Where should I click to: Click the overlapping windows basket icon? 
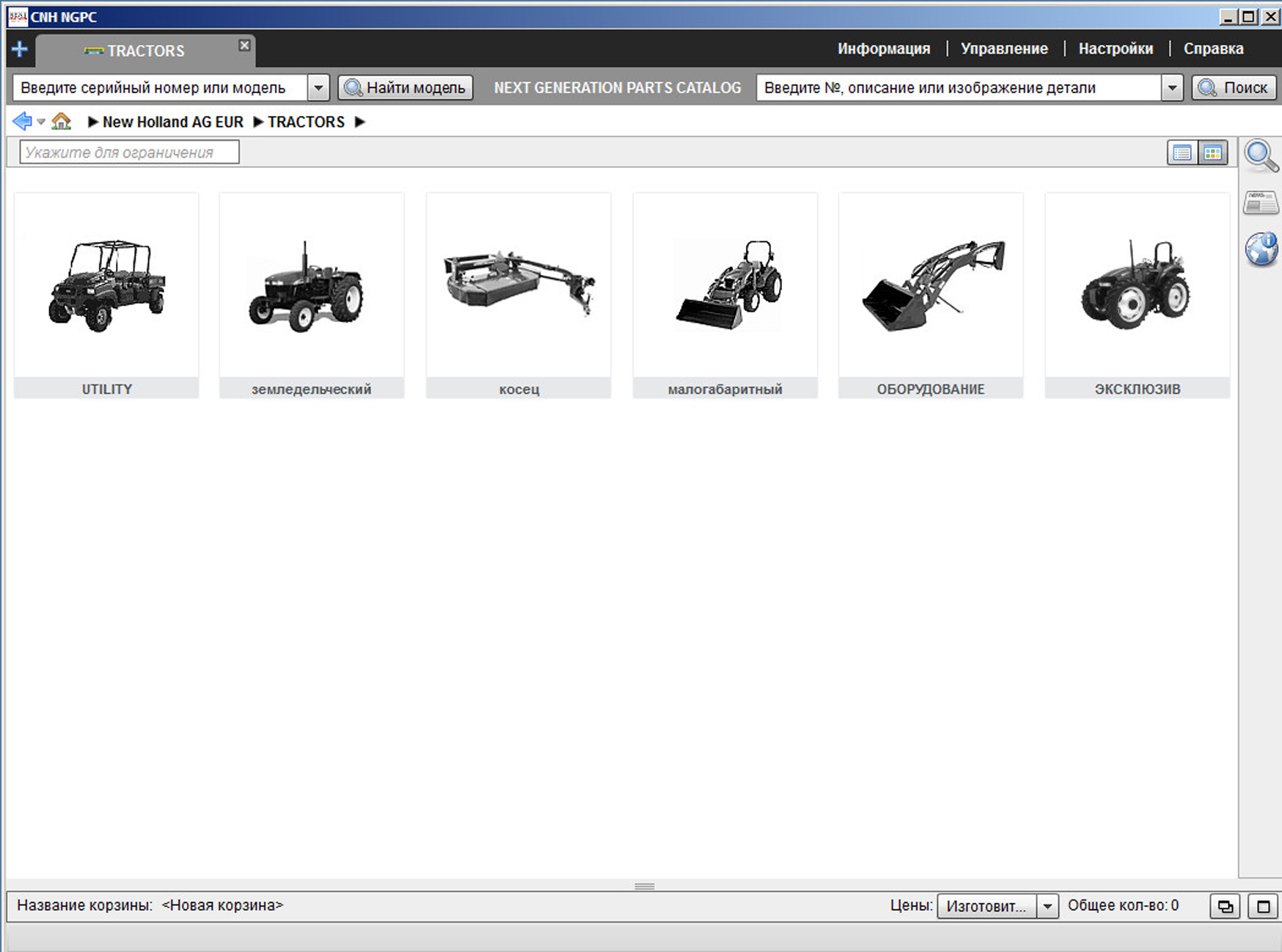[1225, 907]
